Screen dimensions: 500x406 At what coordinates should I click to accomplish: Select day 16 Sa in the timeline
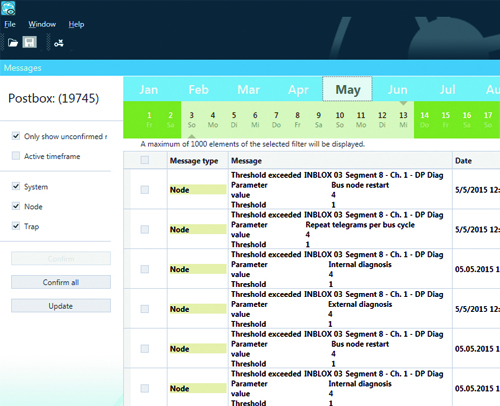[467, 119]
